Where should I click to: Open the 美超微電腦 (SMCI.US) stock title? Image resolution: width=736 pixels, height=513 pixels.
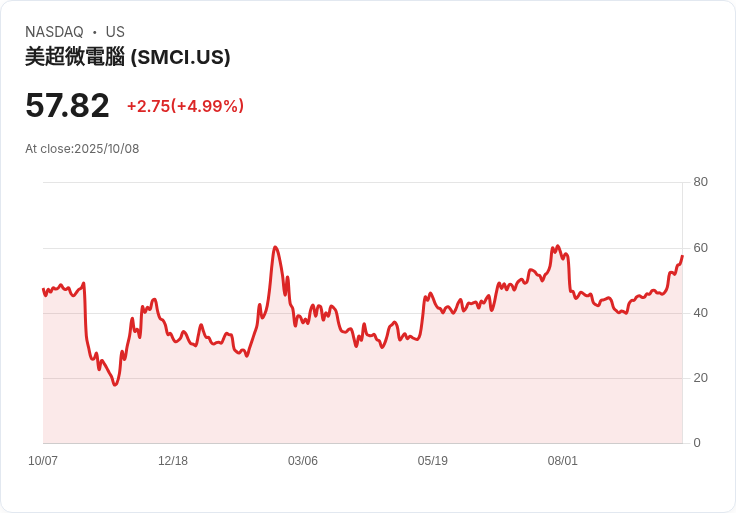click(x=128, y=57)
